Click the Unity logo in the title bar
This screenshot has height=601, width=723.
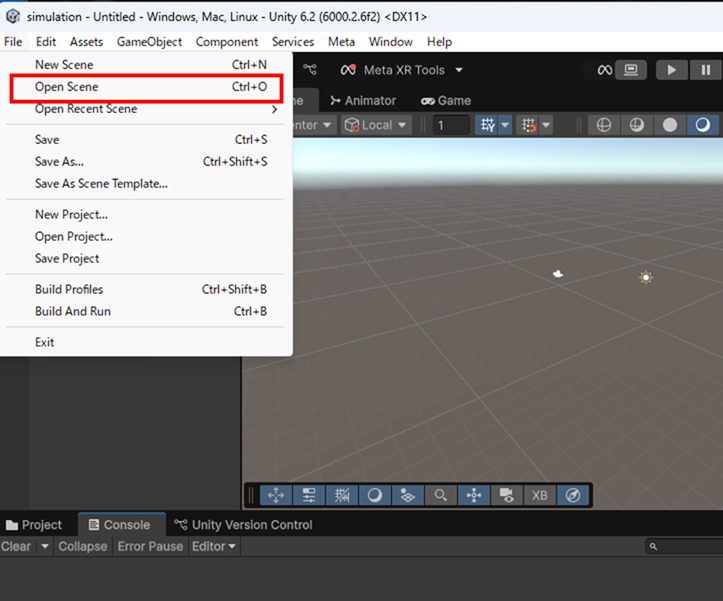(13, 17)
